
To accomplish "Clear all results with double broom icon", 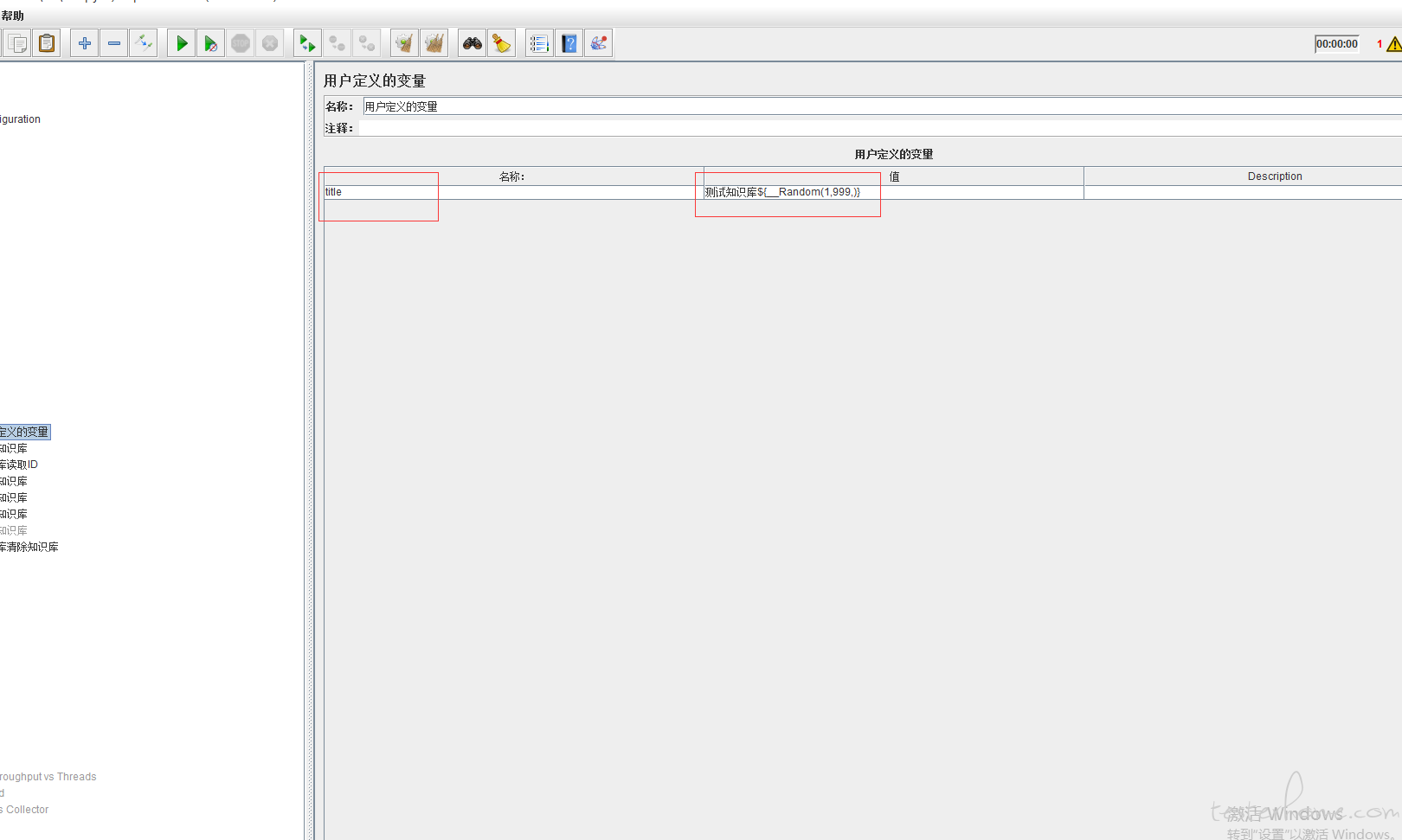I will [434, 43].
